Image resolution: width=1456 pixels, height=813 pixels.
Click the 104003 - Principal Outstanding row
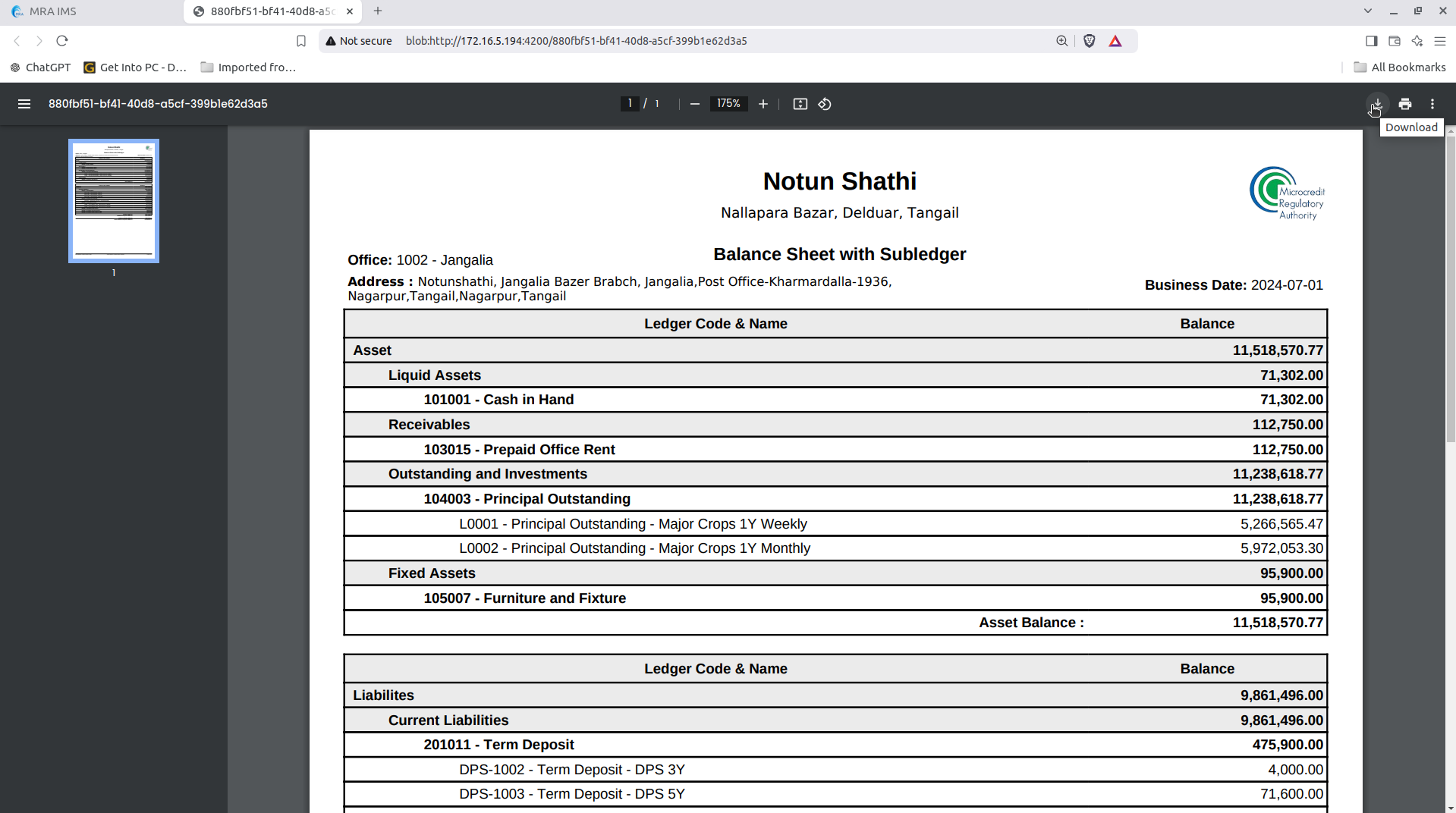tap(835, 499)
